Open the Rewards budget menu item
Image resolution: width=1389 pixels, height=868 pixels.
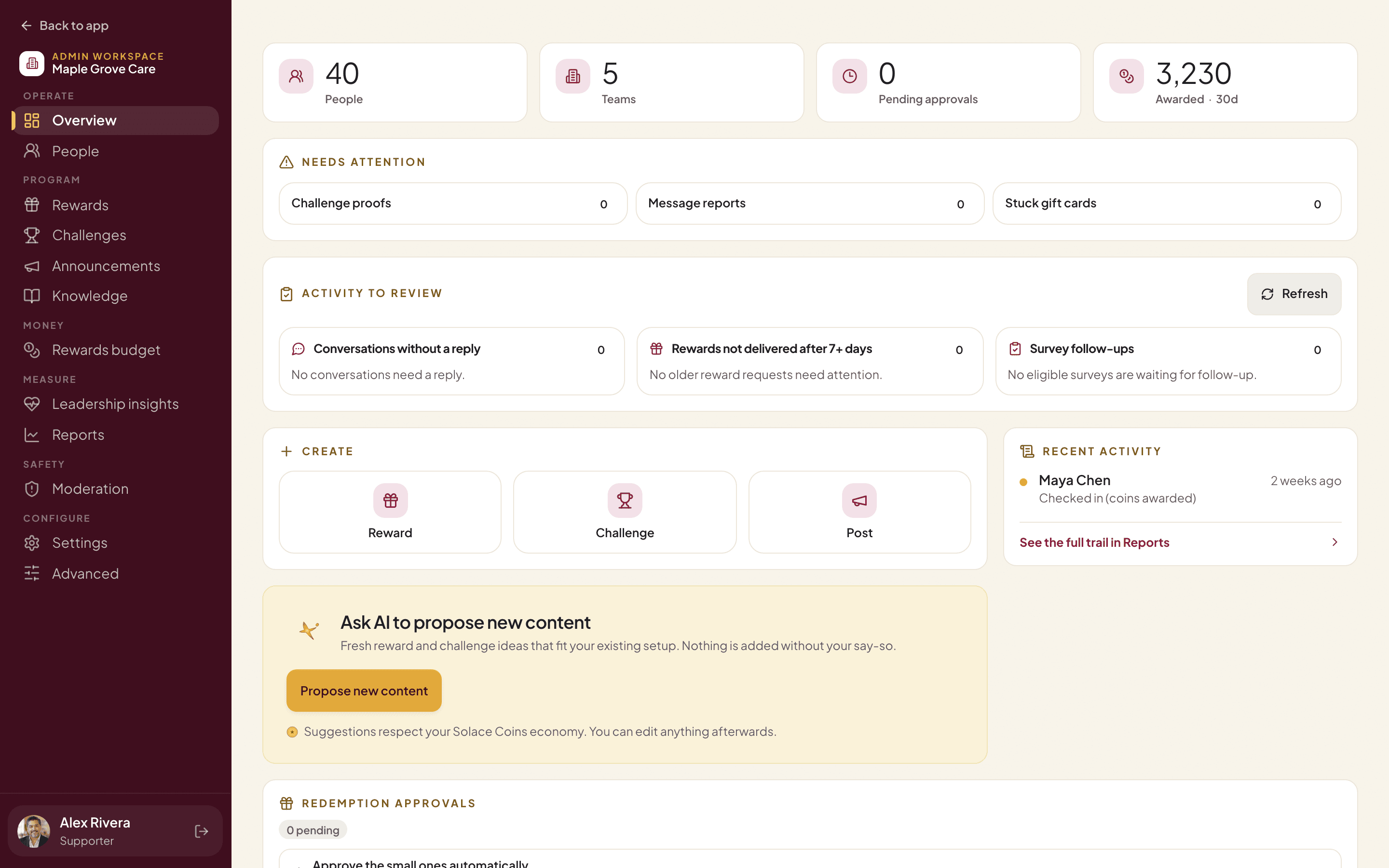coord(115,350)
